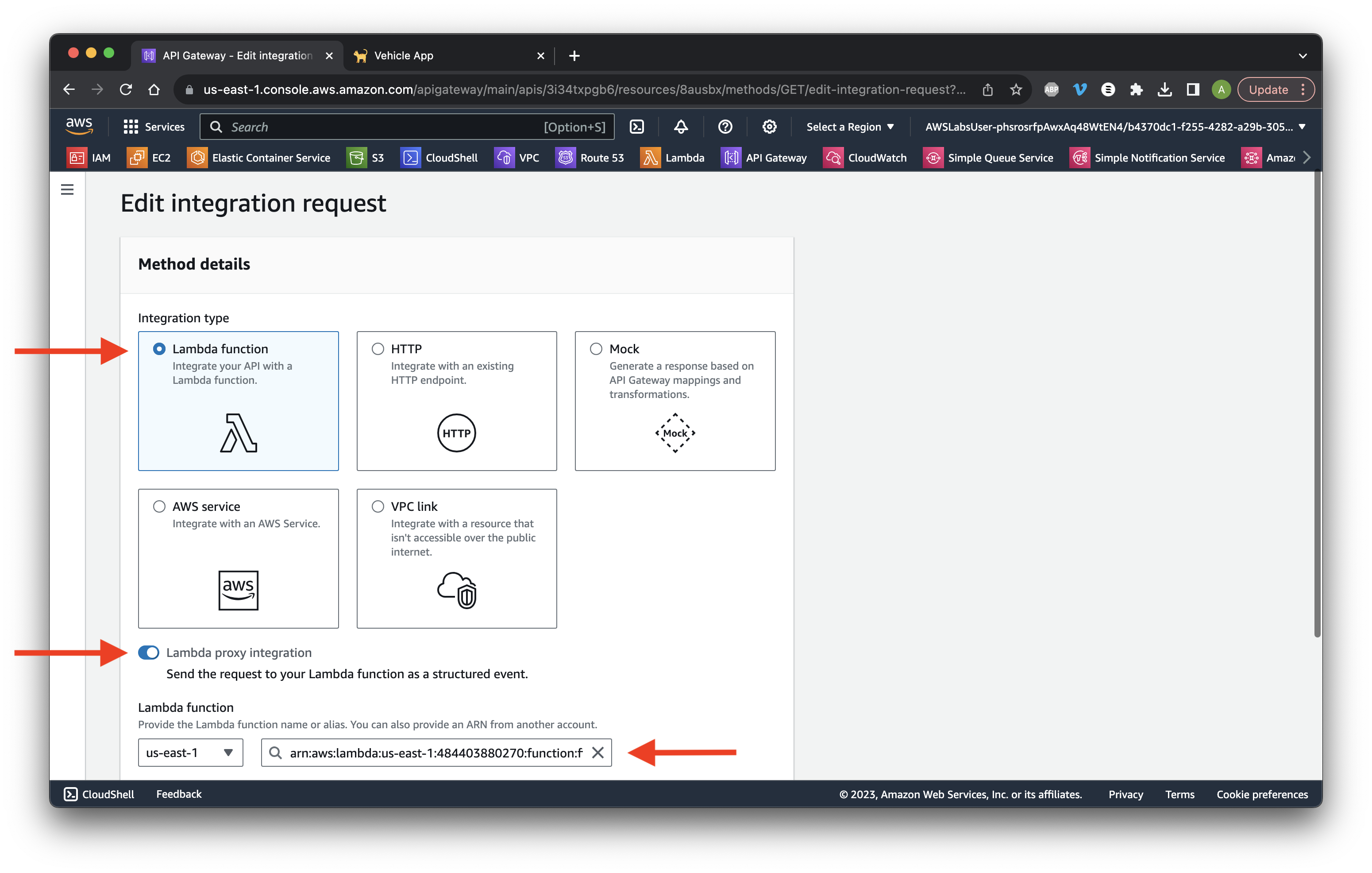This screenshot has height=873, width=1372.
Task: Open the Terms link
Action: tap(1179, 794)
